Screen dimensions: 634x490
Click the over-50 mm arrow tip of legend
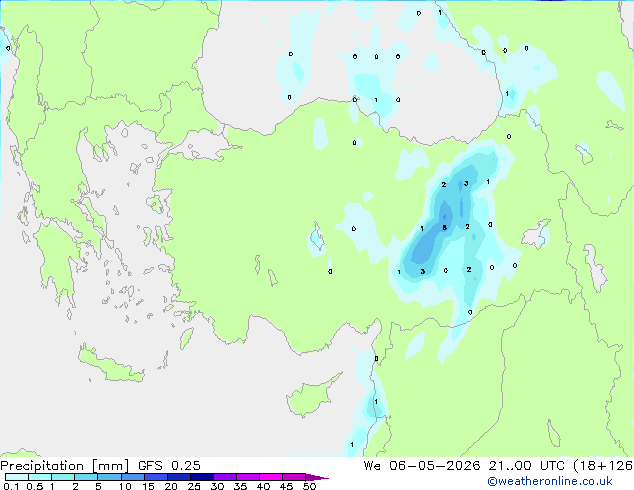tap(317, 477)
